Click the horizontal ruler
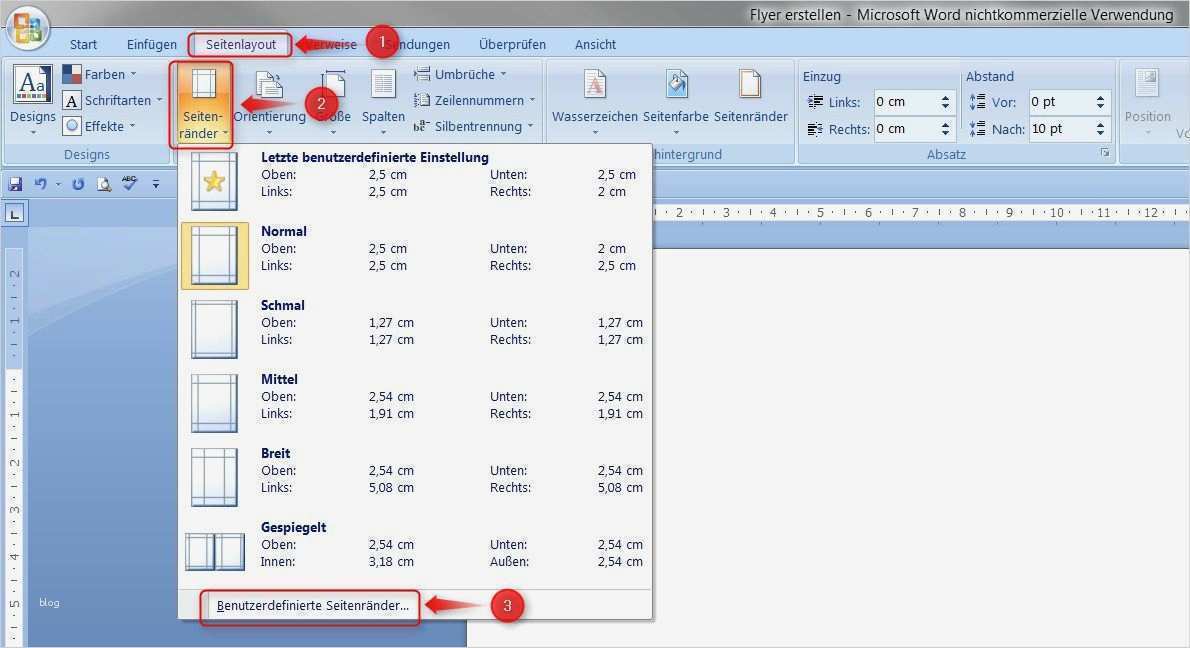Image resolution: width=1190 pixels, height=648 pixels. (920, 212)
